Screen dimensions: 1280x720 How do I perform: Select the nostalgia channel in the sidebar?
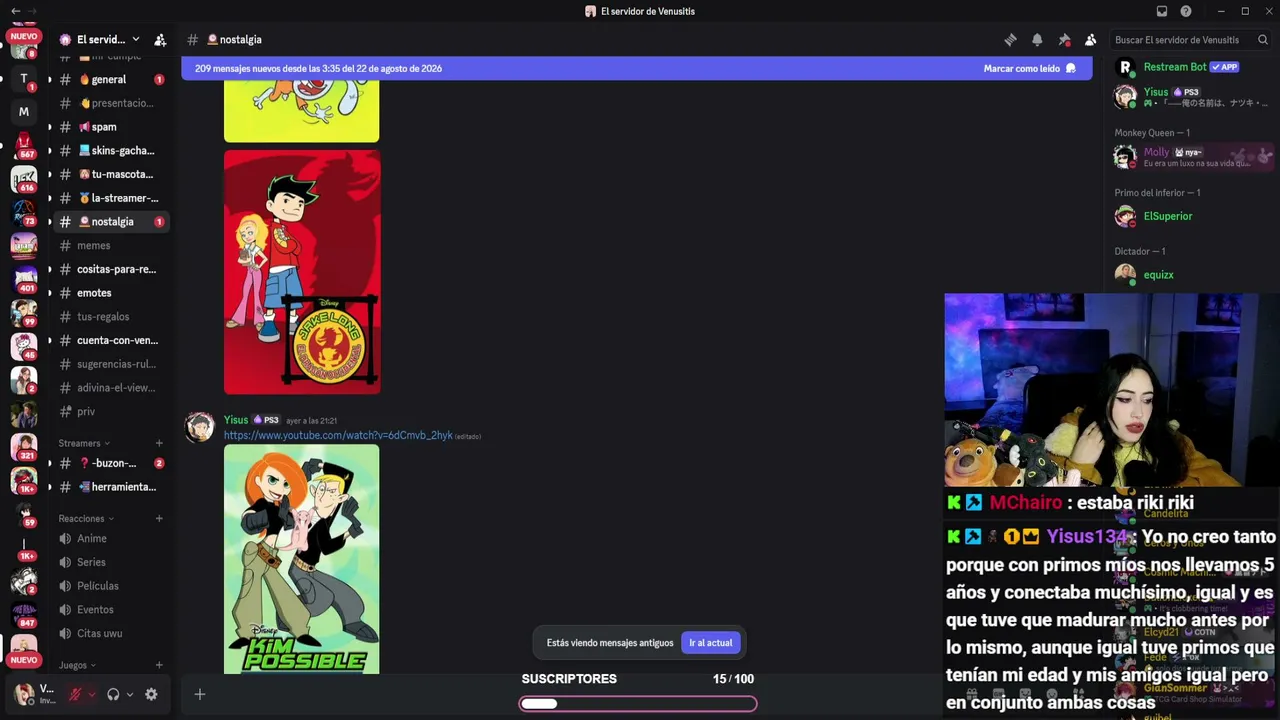(x=111, y=222)
